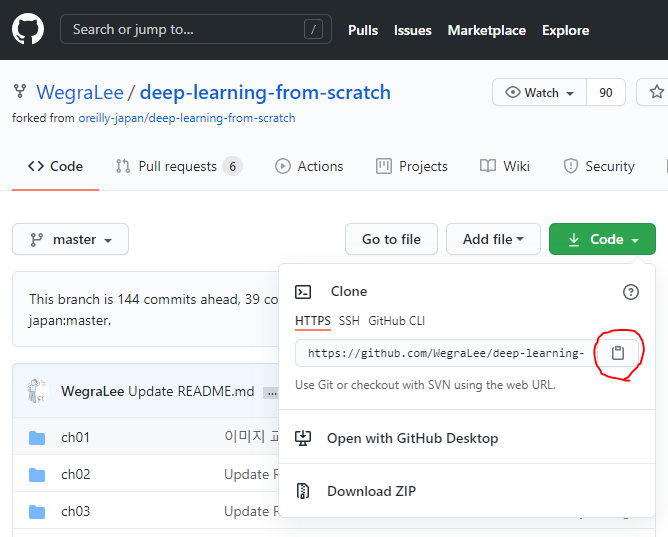Focus the 'Search or jump to...' field
The image size is (668, 537).
click(196, 29)
